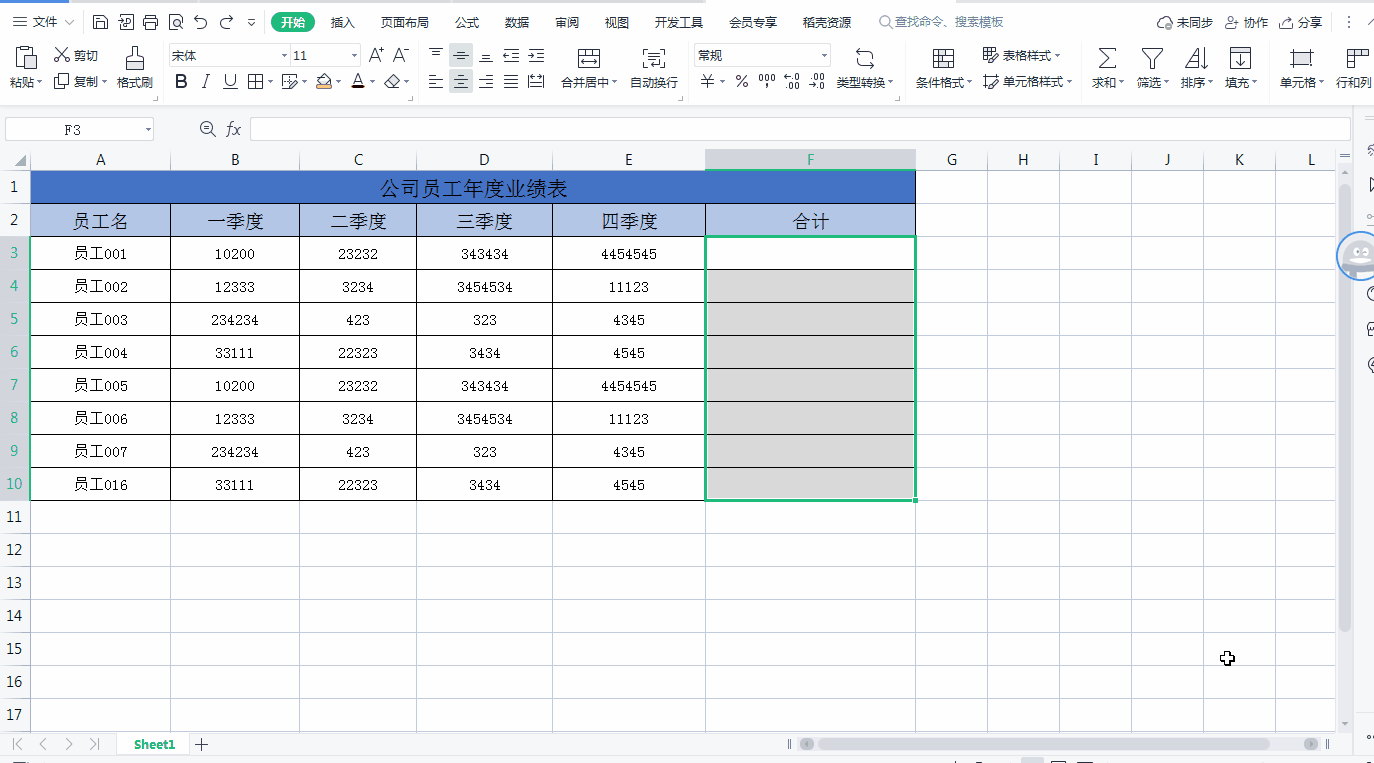Screen dimensions: 1374x763
Task: Click the 协作 Collaborate button
Action: (x=1246, y=22)
